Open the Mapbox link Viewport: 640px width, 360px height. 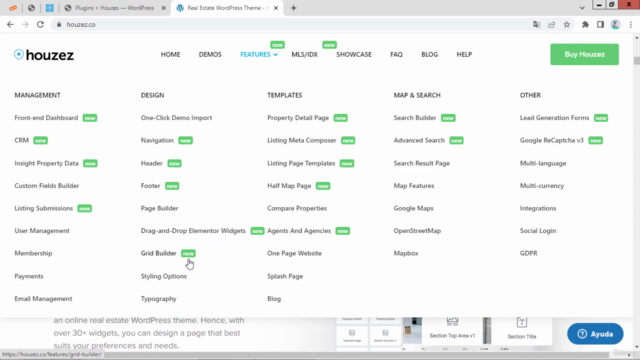pyautogui.click(x=406, y=253)
